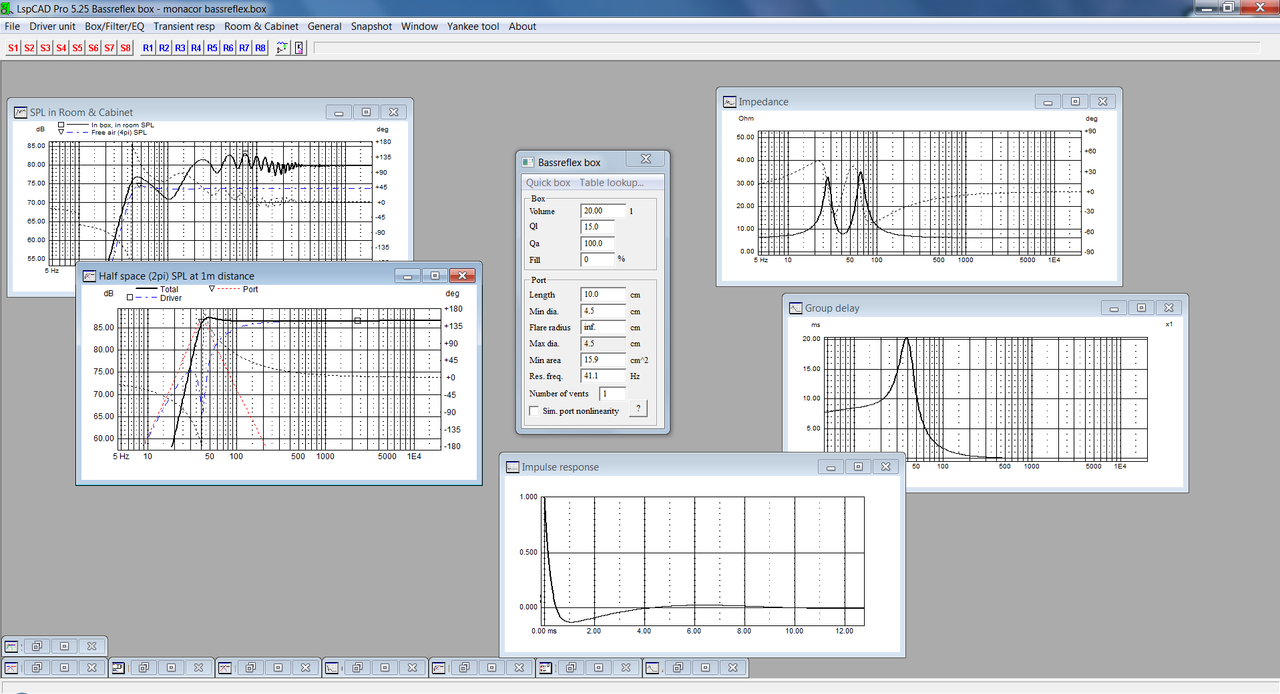Click the Ql value field
Image resolution: width=1280 pixels, height=694 pixels.
598,227
